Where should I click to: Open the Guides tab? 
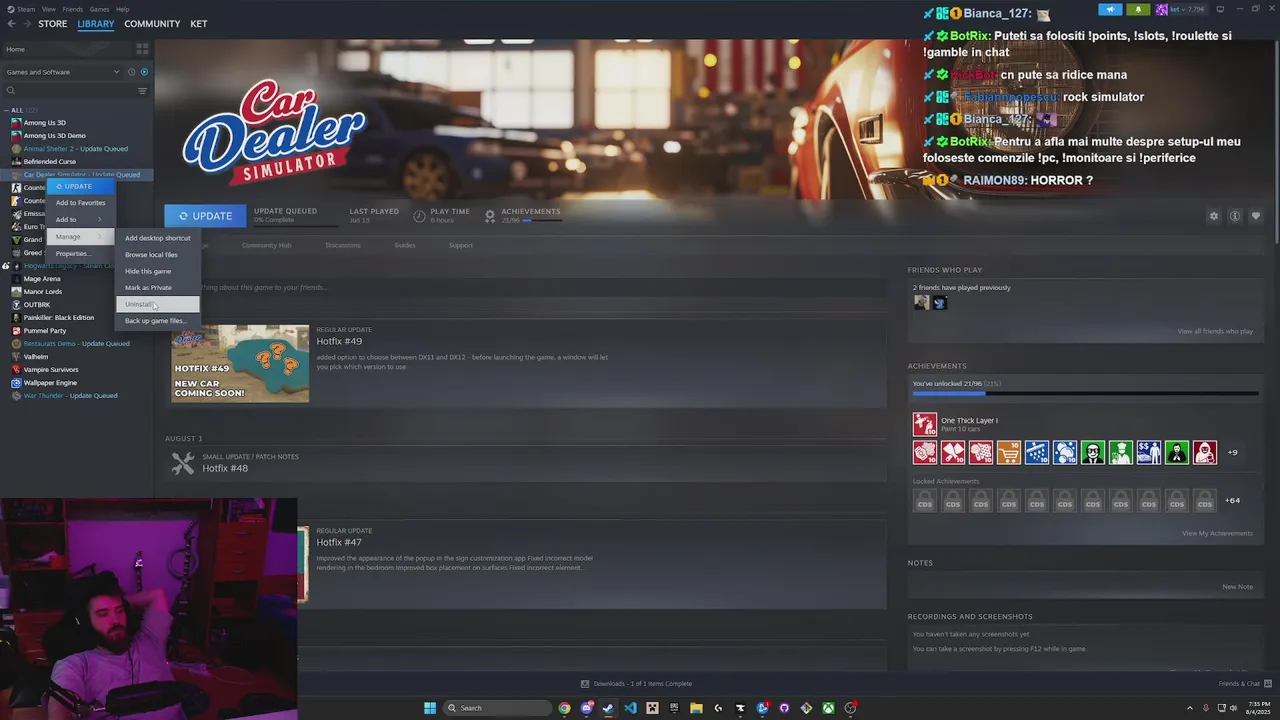tap(405, 245)
